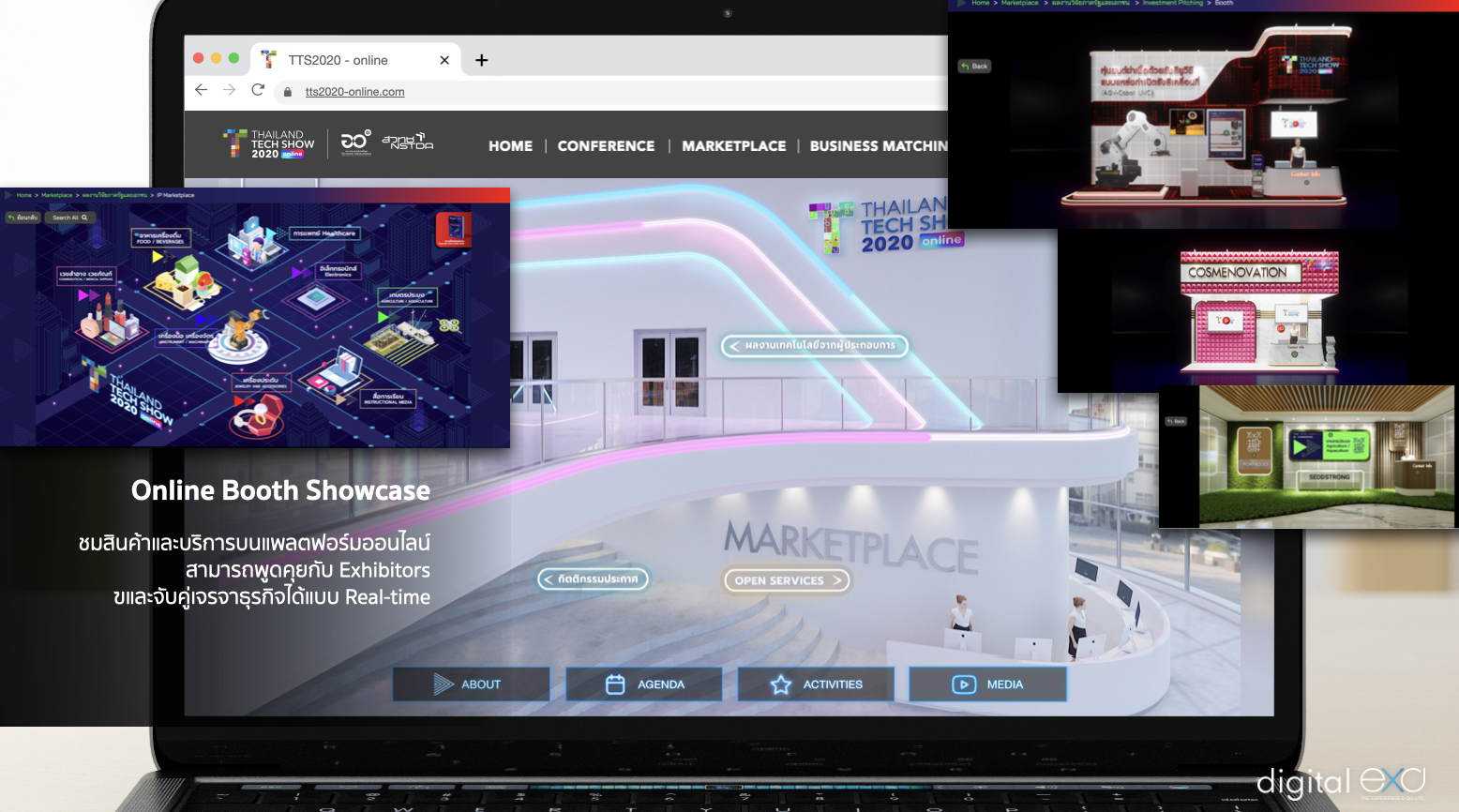The width and height of the screenshot is (1459, 812).
Task: Open the ACTIVITIES section button
Action: coord(816,684)
